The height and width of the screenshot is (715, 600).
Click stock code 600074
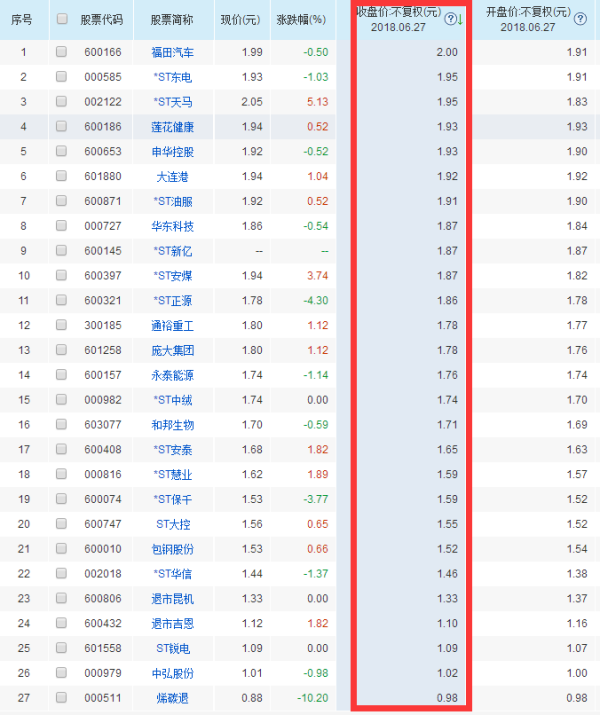pos(103,499)
